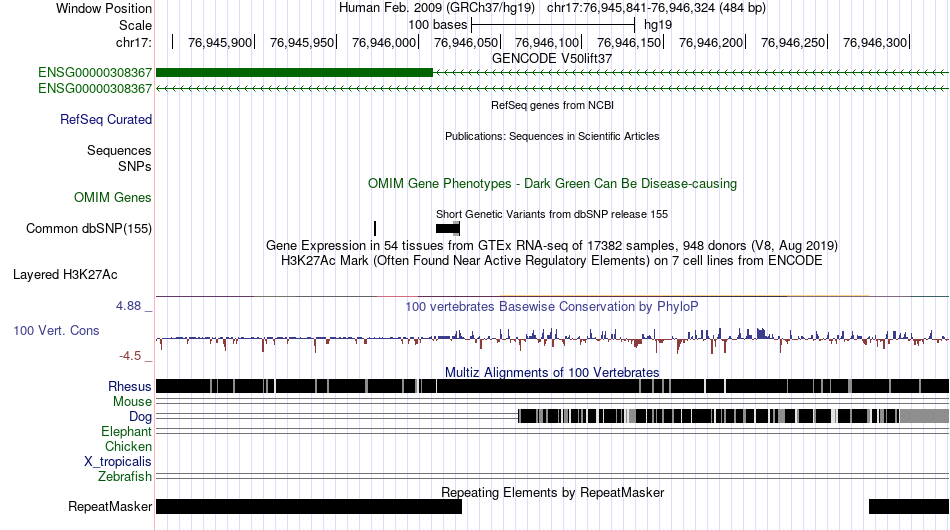Viewport: 950px width, 530px height.
Task: Click the hg19 text next to the scale bar
Action: pos(658,25)
